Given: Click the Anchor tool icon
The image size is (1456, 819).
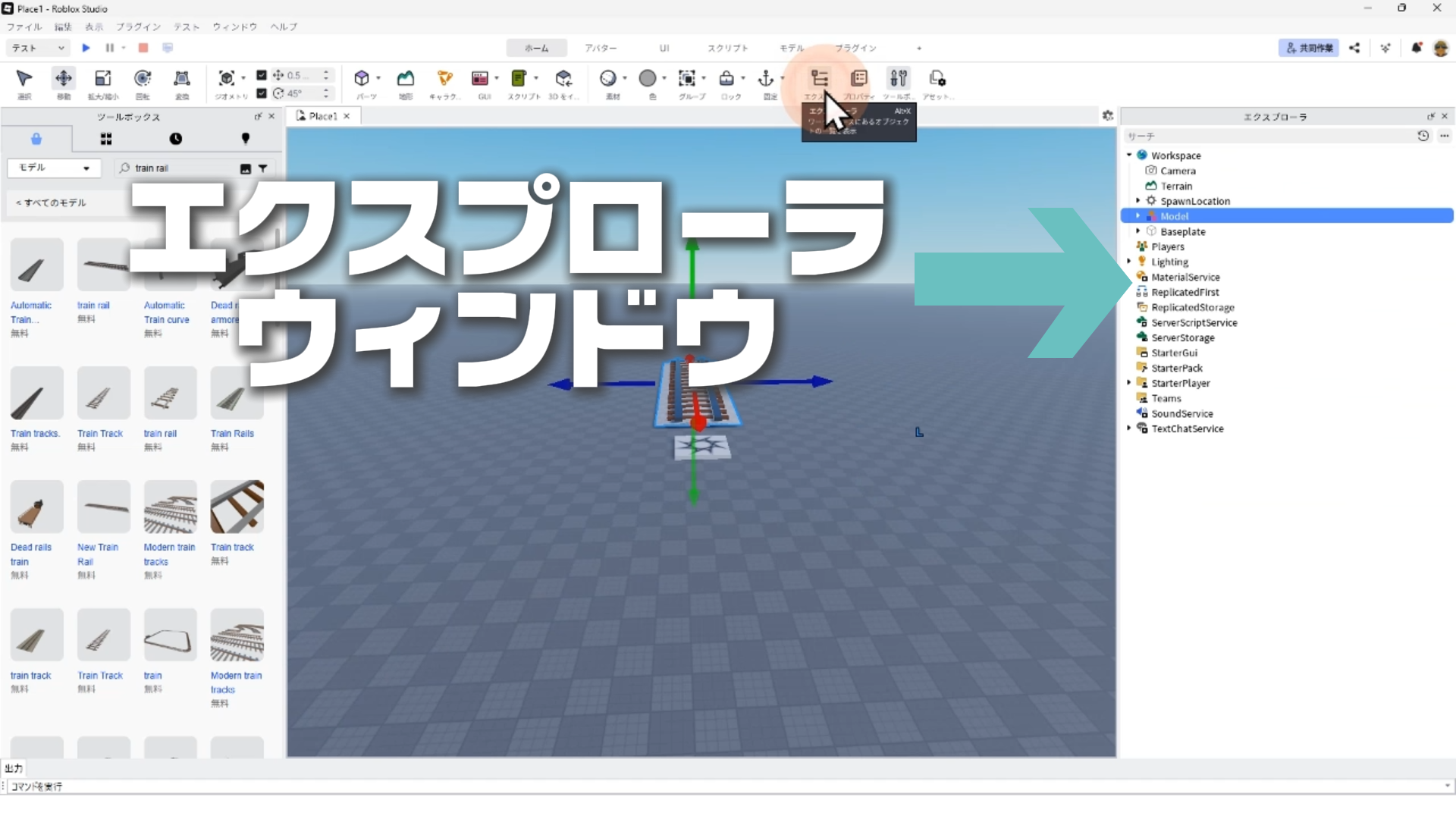Looking at the screenshot, I should pos(766,79).
